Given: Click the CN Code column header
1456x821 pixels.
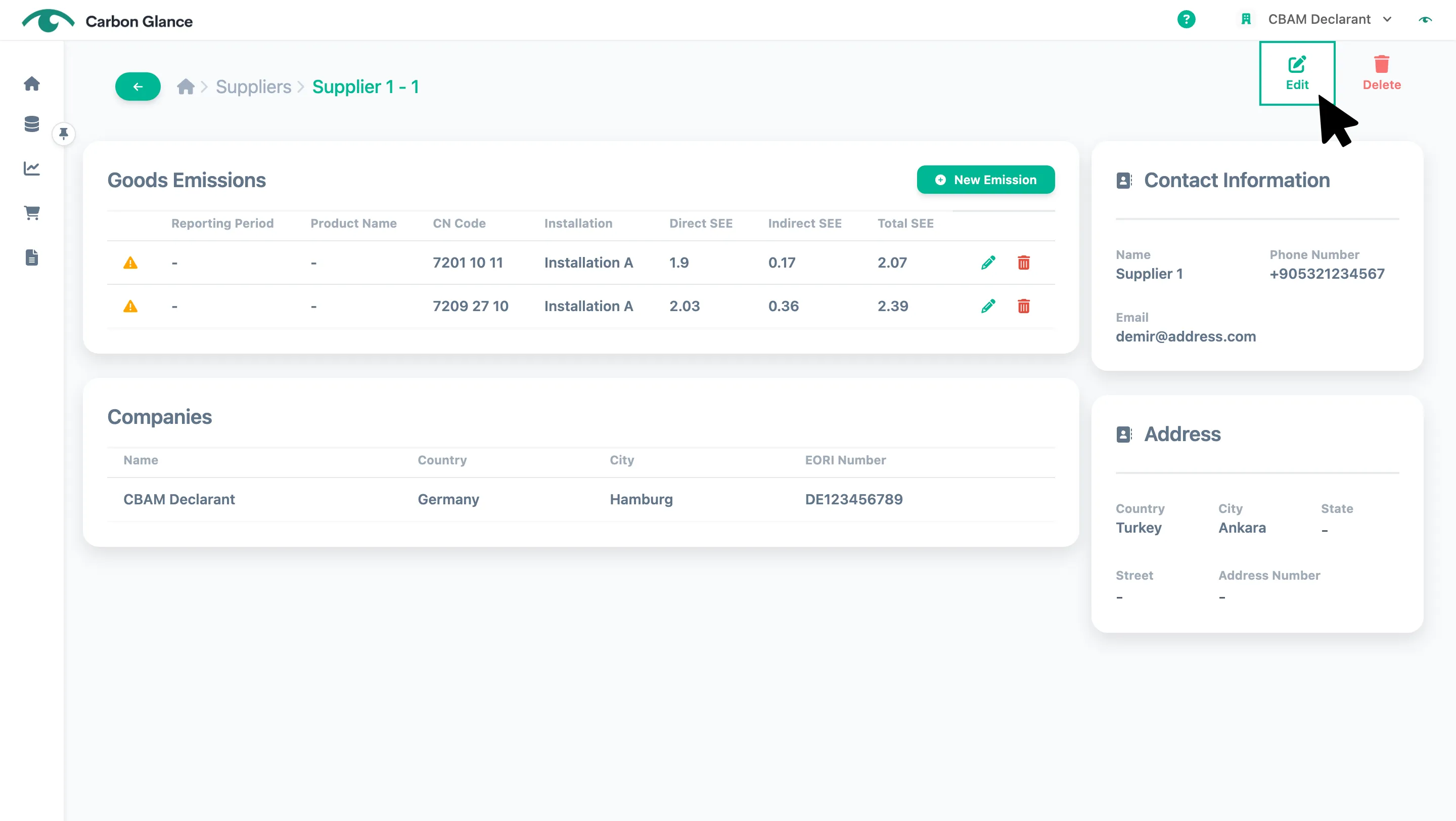Looking at the screenshot, I should tap(459, 224).
